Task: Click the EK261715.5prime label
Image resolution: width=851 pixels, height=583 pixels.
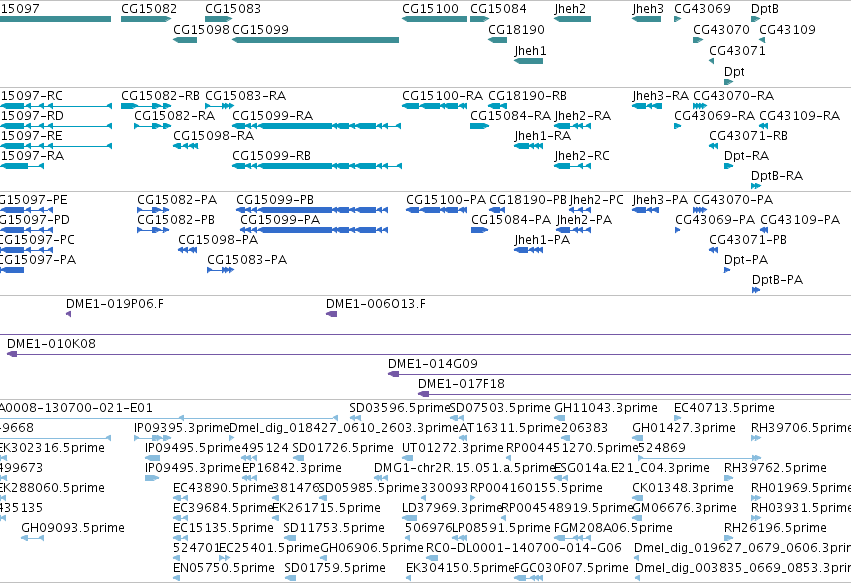Action: coord(326,508)
